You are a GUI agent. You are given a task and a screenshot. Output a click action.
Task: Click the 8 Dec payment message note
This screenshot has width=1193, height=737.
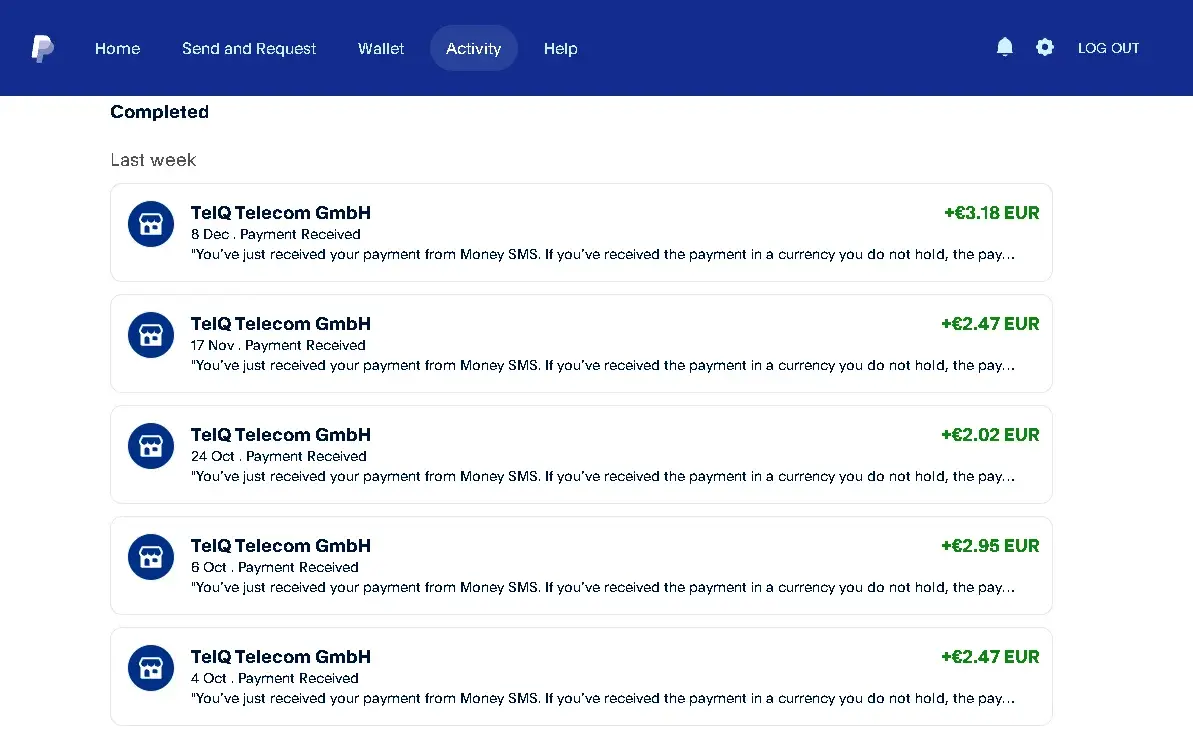click(x=603, y=255)
